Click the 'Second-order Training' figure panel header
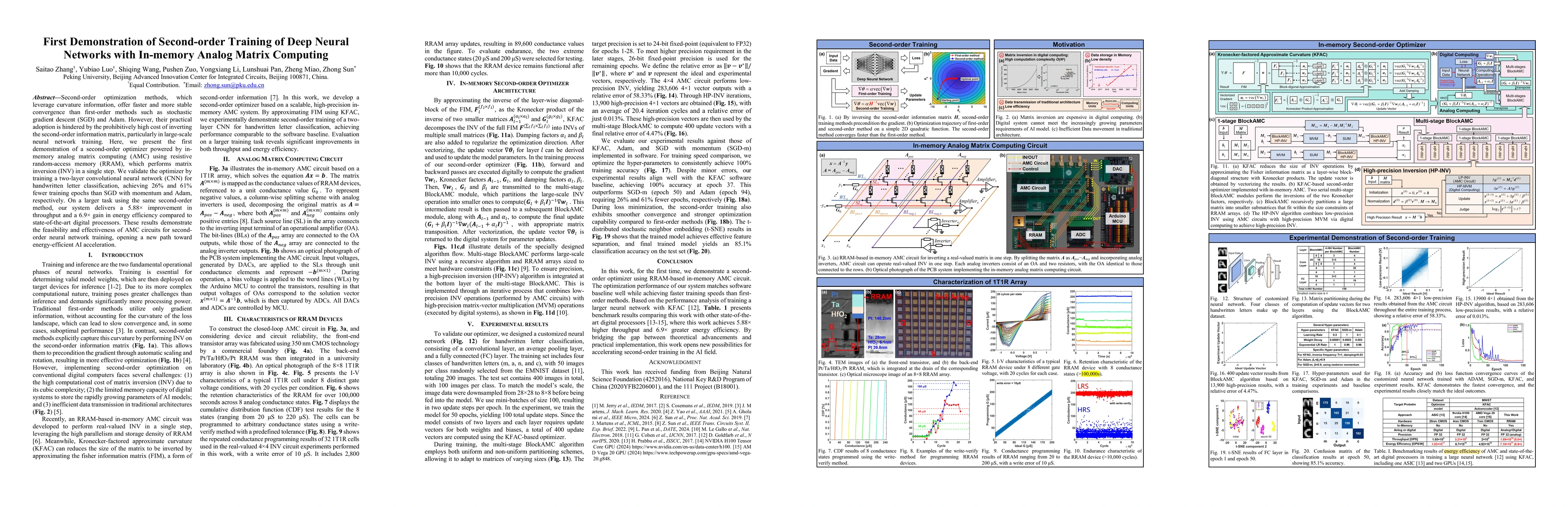The height and width of the screenshot is (507, 1568). (x=903, y=44)
